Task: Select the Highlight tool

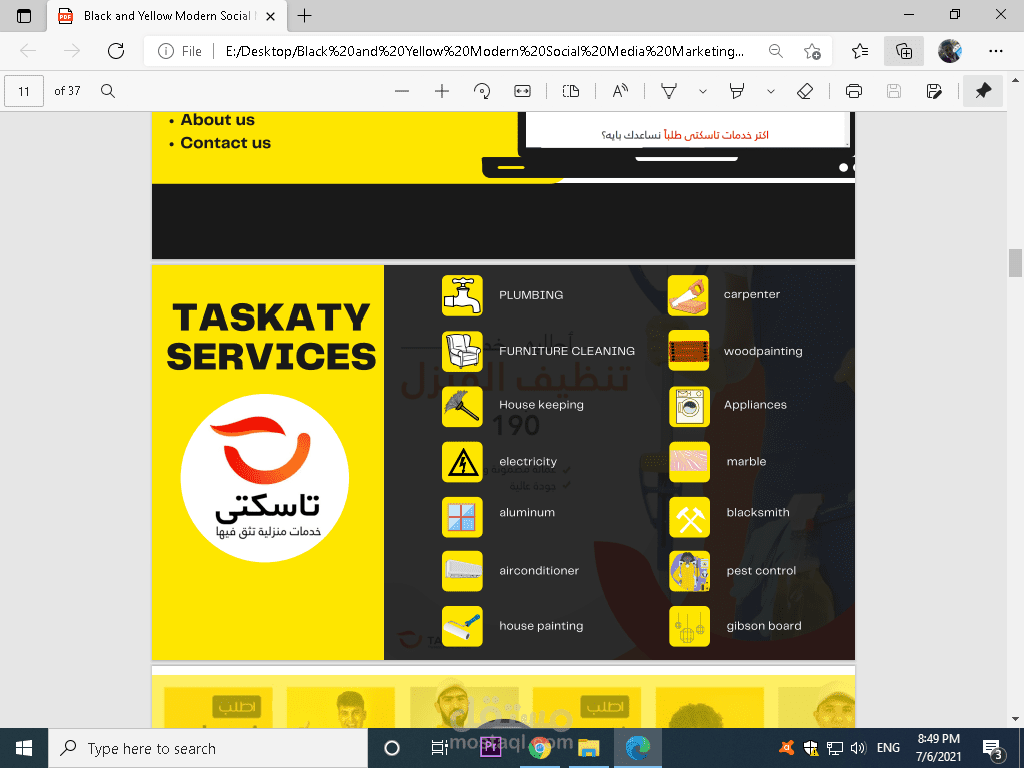Action: 737,91
